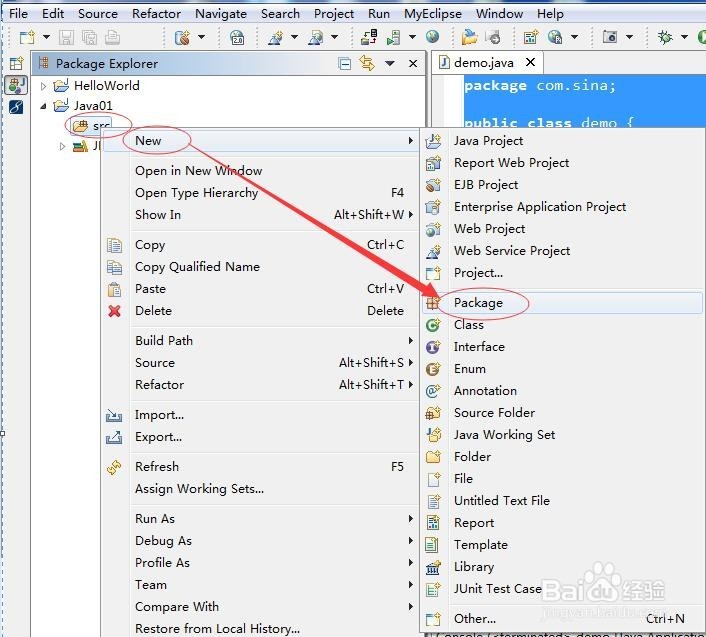Screen dimensions: 706x637
Task: Close the Package Explorer view
Action: pyautogui.click(x=413, y=63)
